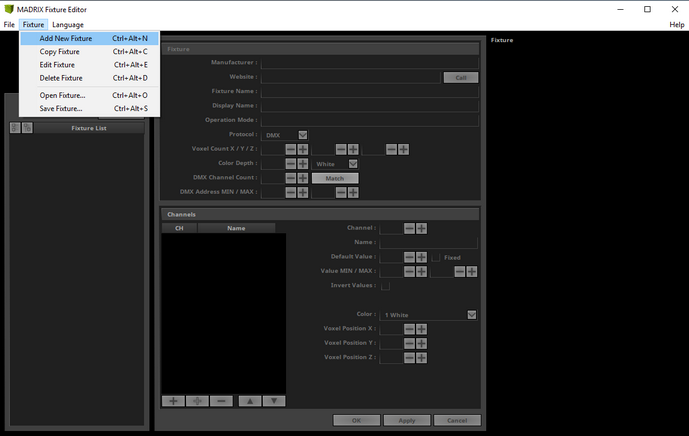Click the Apply button

407,421
